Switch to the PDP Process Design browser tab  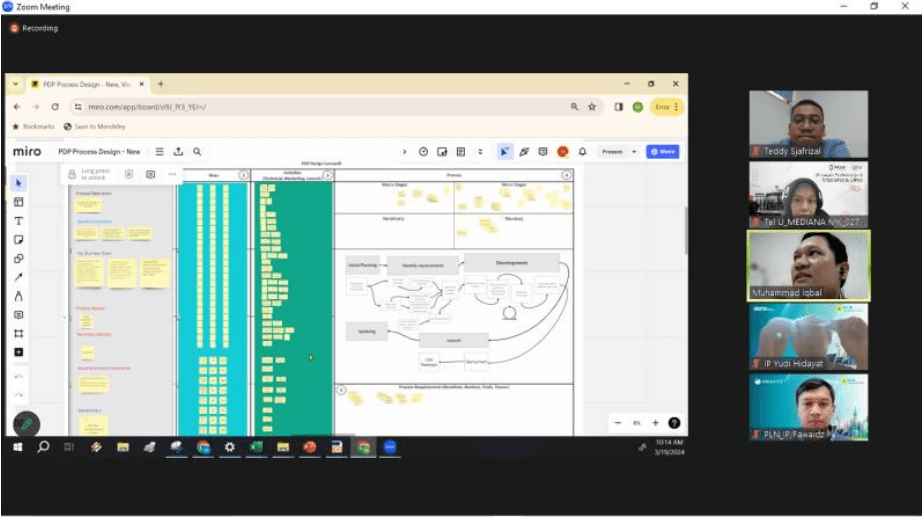click(x=85, y=84)
